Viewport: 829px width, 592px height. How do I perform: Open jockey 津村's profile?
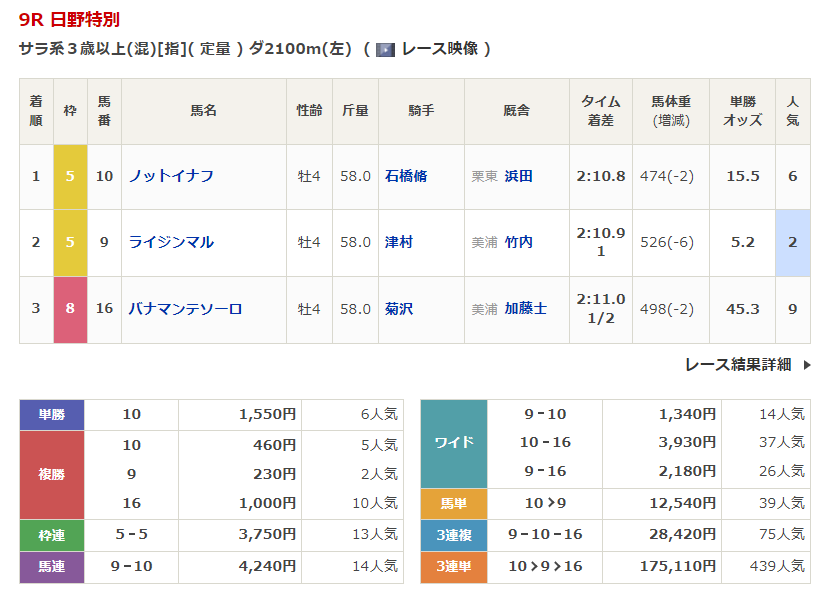[399, 242]
